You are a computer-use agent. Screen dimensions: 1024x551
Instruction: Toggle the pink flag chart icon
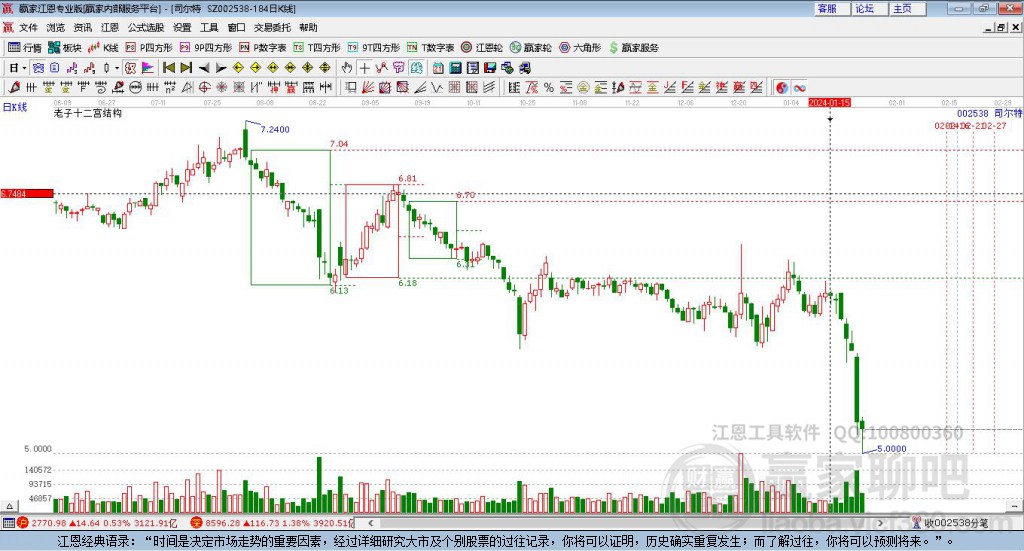[x=148, y=68]
